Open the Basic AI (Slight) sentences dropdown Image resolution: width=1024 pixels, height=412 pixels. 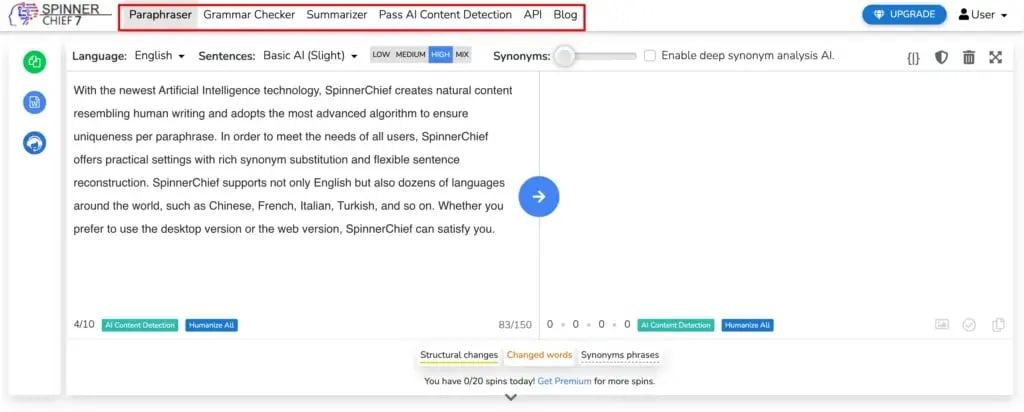(x=310, y=56)
